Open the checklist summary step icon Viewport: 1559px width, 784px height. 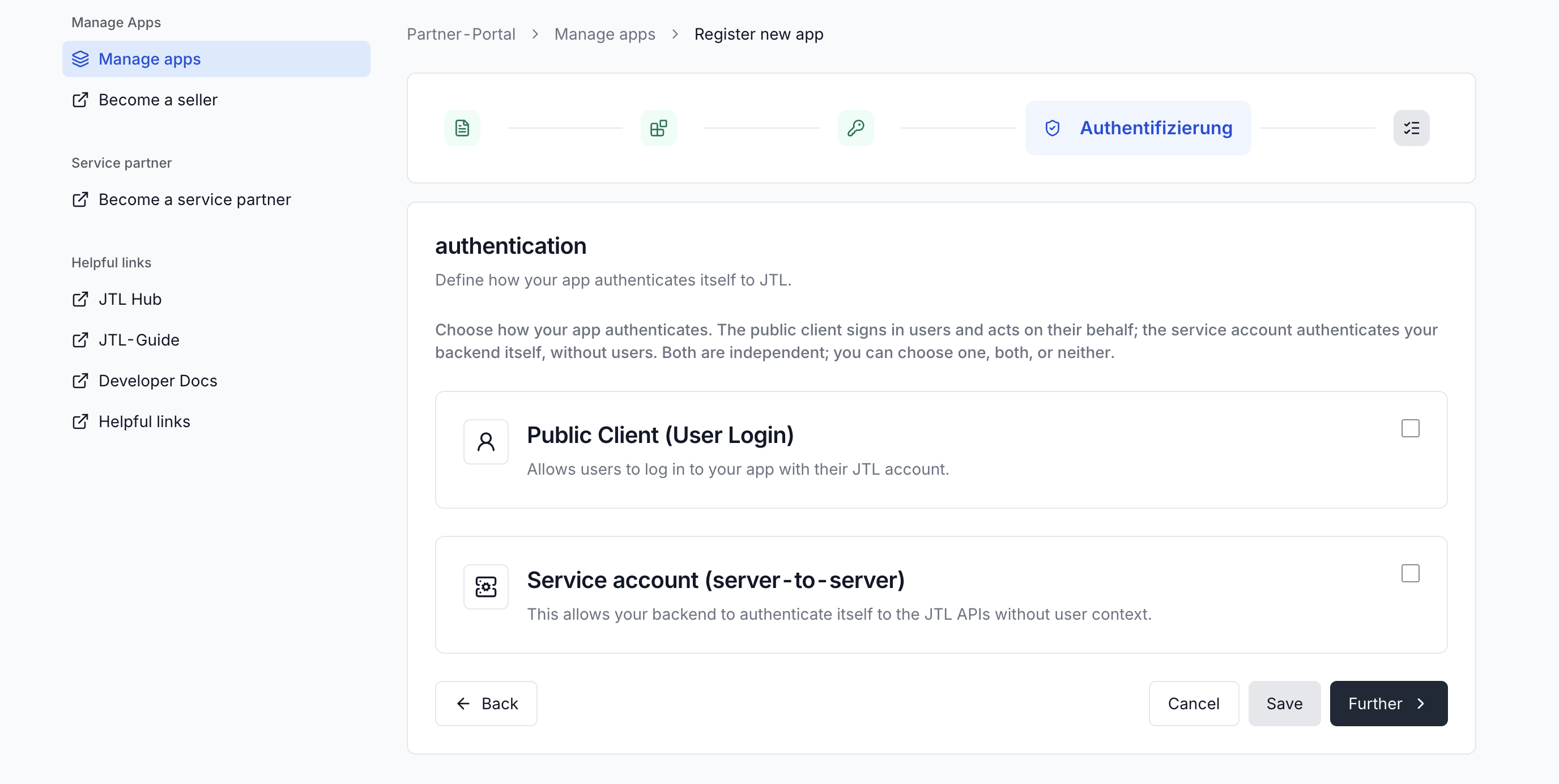click(x=1411, y=128)
